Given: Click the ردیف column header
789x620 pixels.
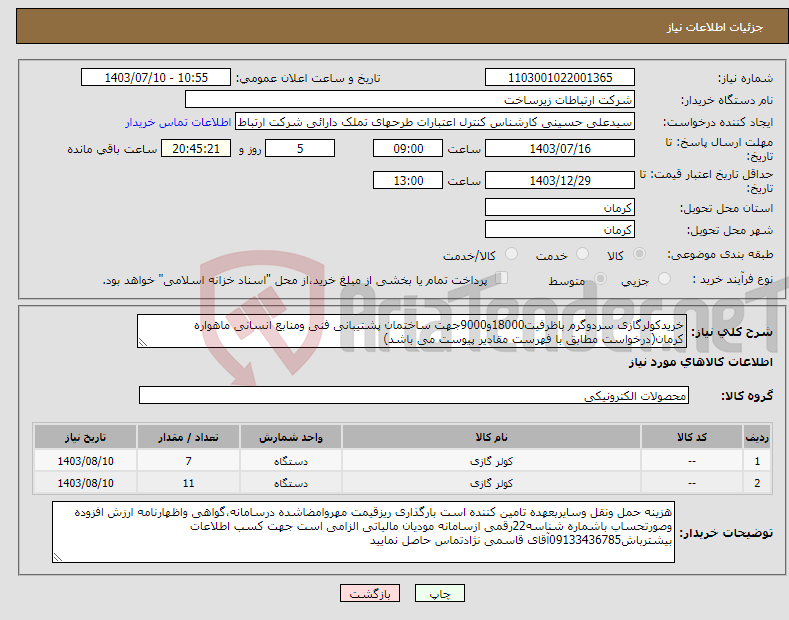Looking at the screenshot, I should click(757, 437).
